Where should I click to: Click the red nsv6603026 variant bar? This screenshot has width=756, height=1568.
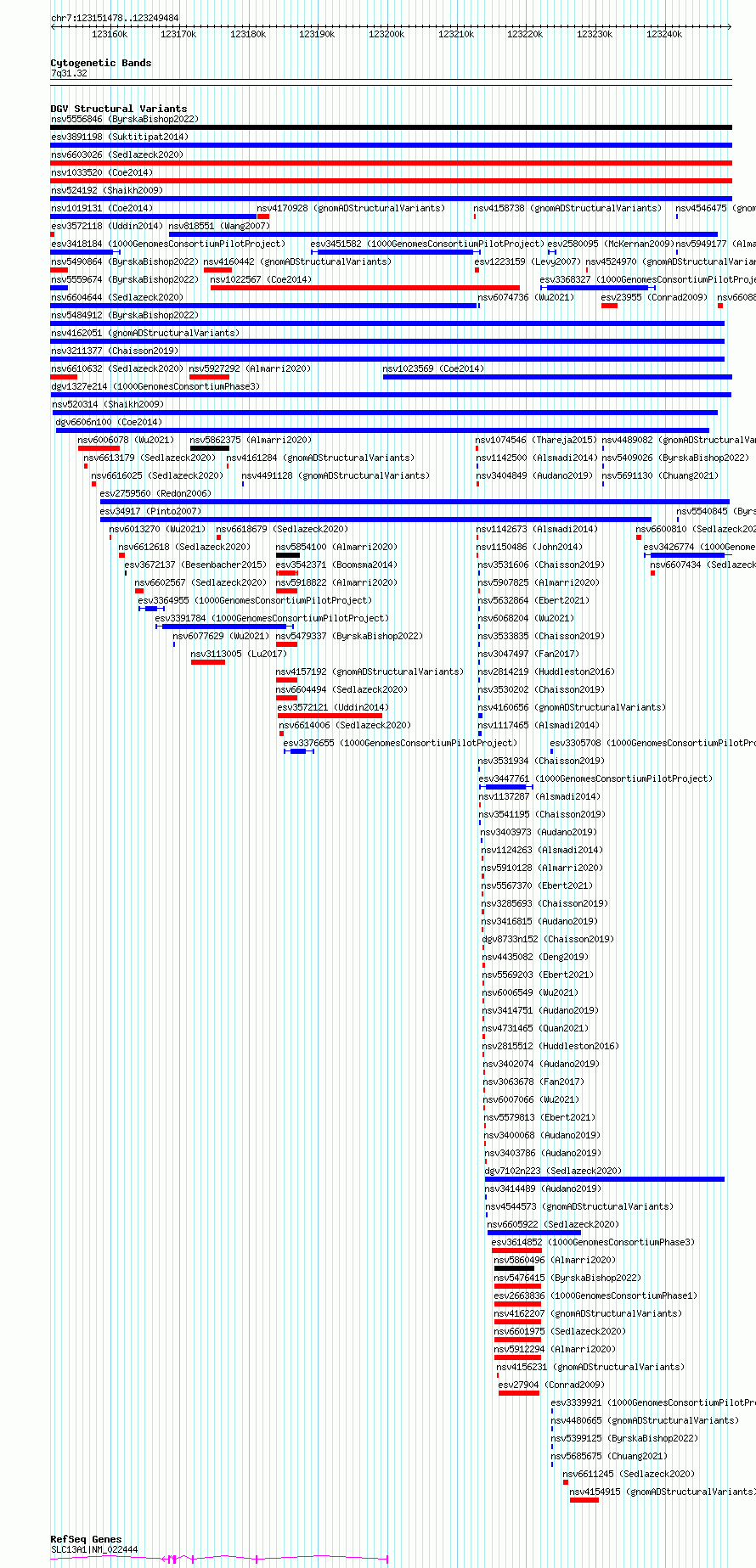coord(391,163)
